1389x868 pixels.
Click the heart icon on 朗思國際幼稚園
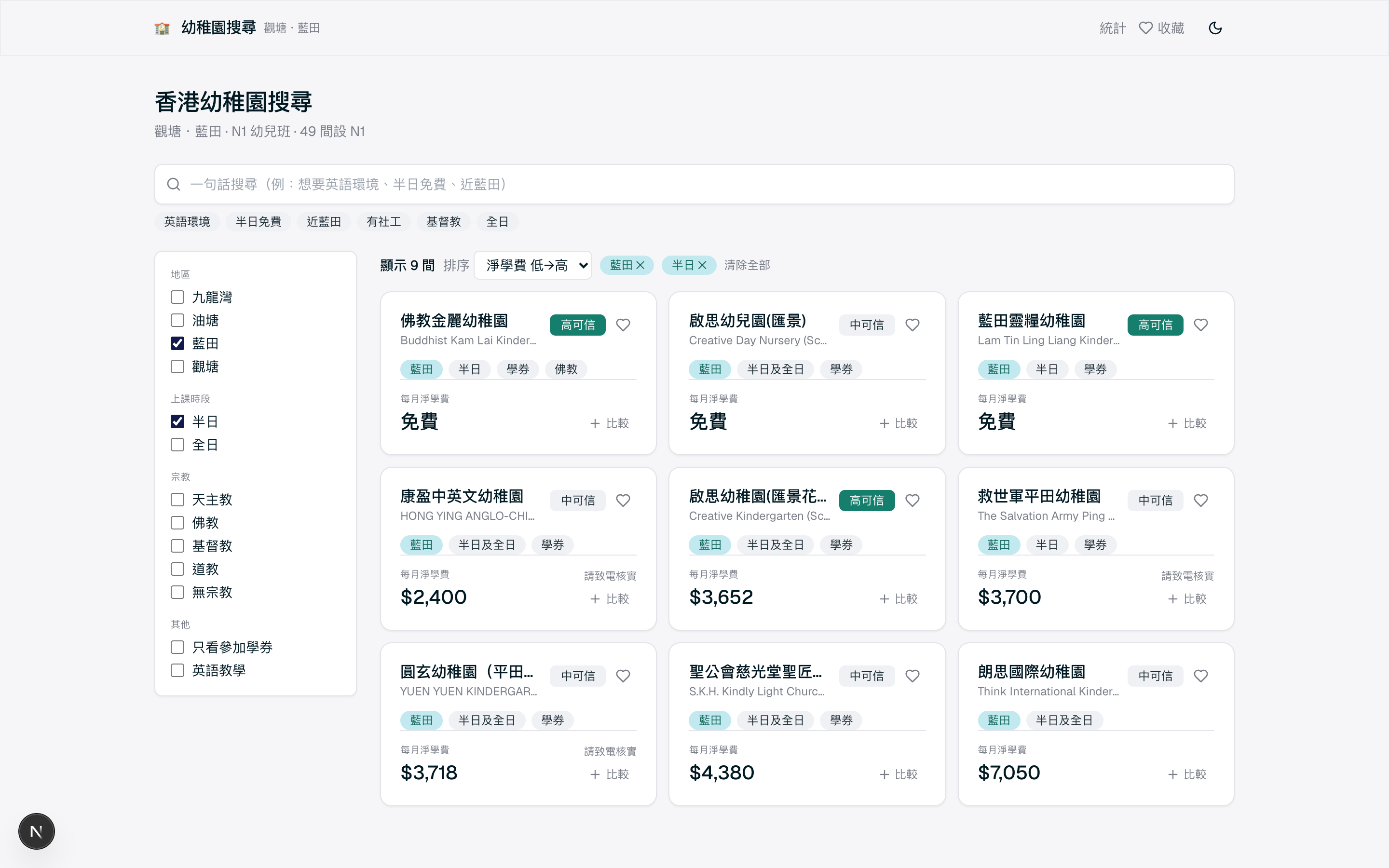[1200, 676]
